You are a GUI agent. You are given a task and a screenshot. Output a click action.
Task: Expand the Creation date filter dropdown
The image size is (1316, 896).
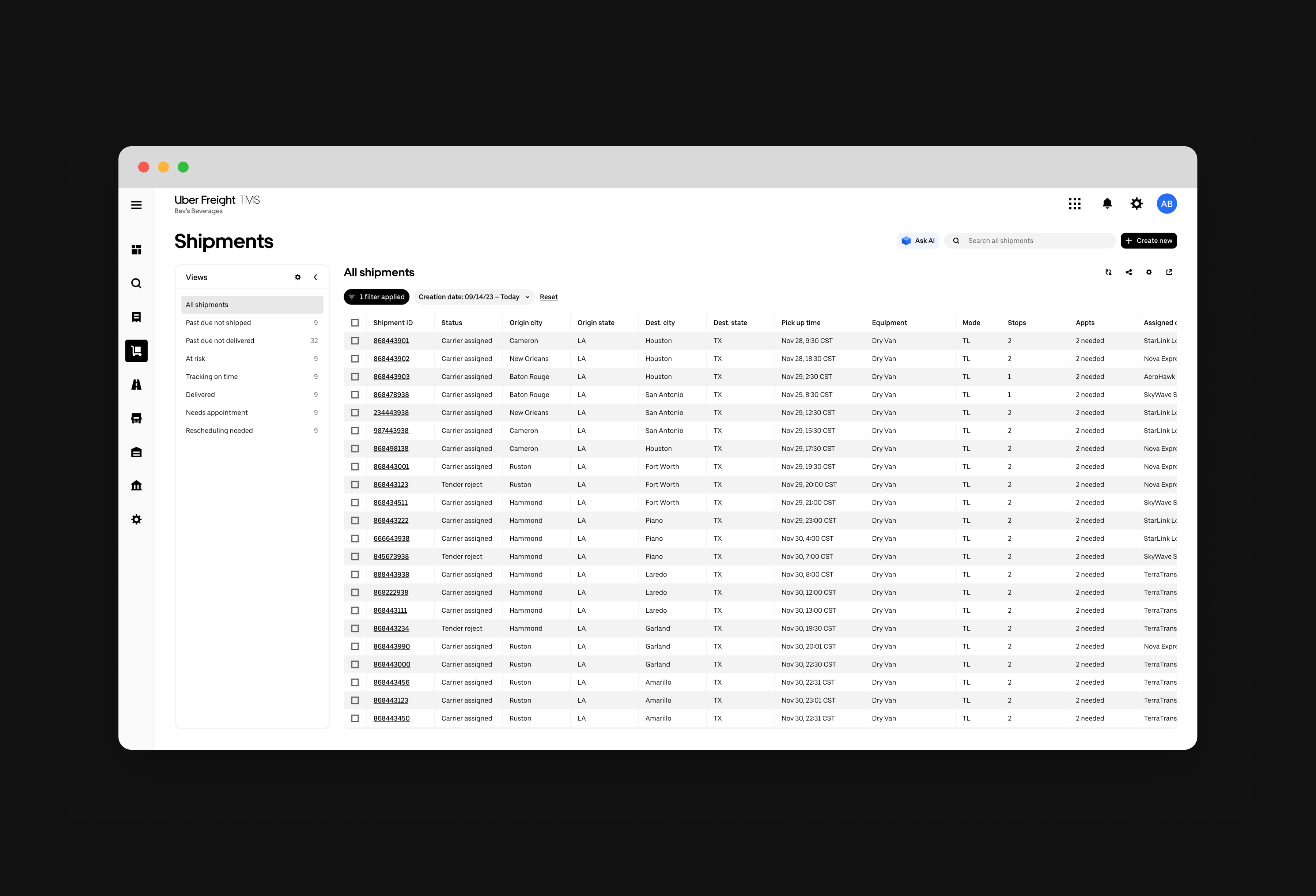[474, 297]
